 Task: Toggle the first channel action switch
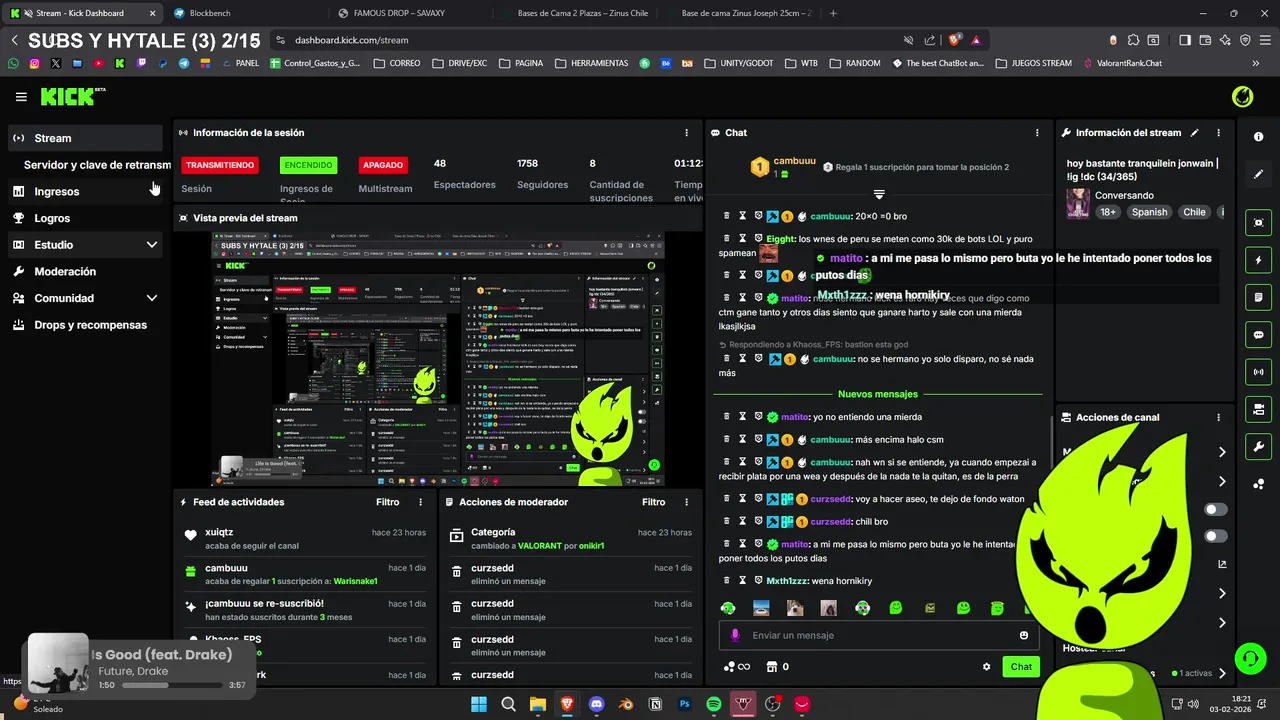click(1216, 510)
